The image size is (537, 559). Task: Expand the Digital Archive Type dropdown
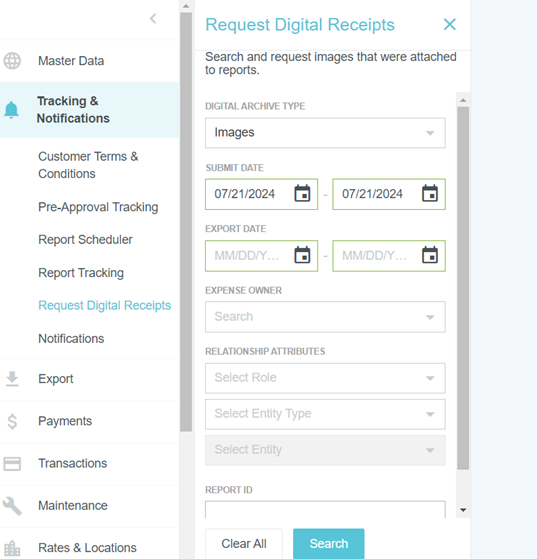coord(325,133)
